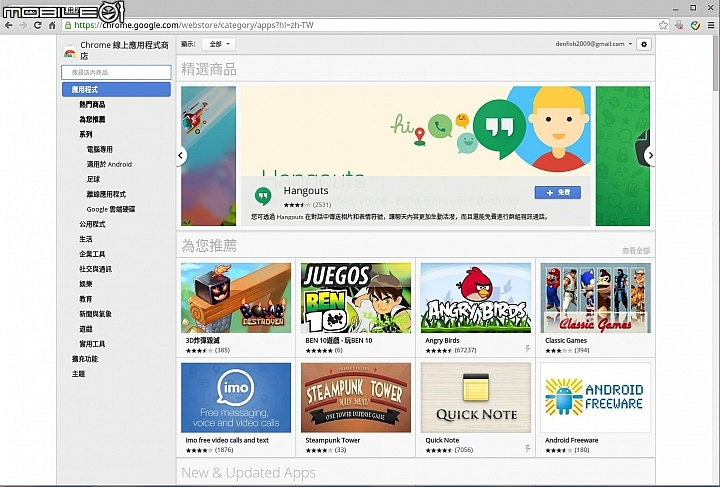Open the 離線應用程式 collection
Image resolution: width=720 pixels, height=487 pixels.
[x=106, y=194]
